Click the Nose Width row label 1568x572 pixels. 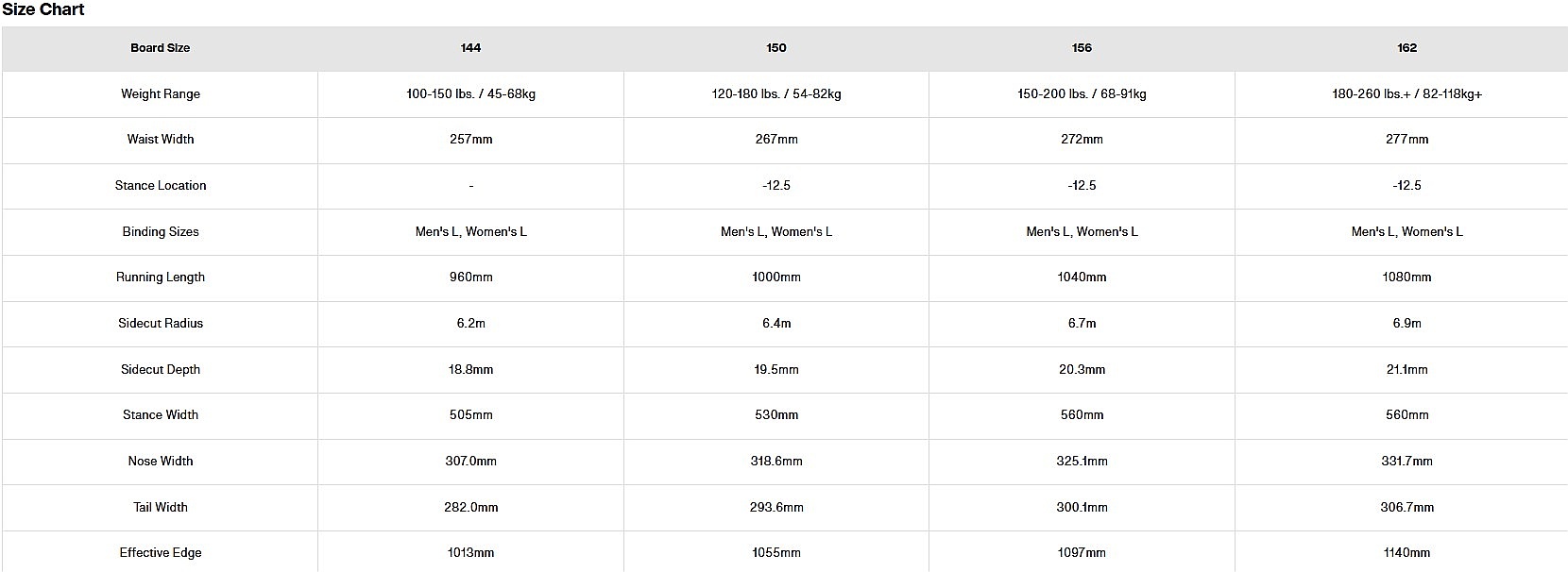point(161,462)
